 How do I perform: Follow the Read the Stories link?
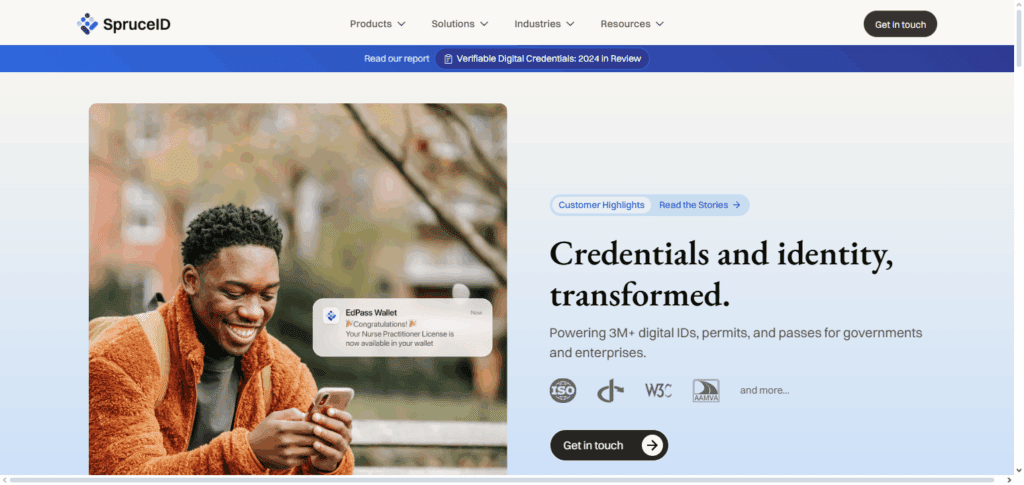click(x=699, y=205)
